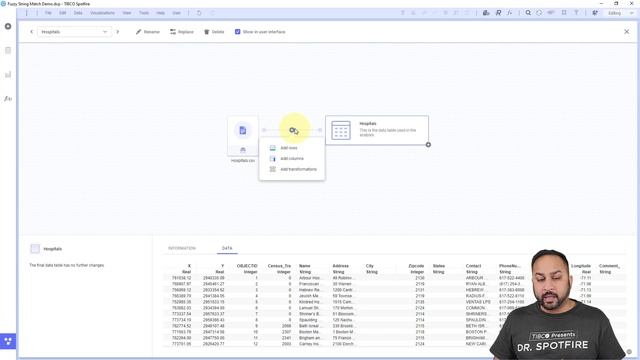Click the Zipcode column header

[x=416, y=266]
